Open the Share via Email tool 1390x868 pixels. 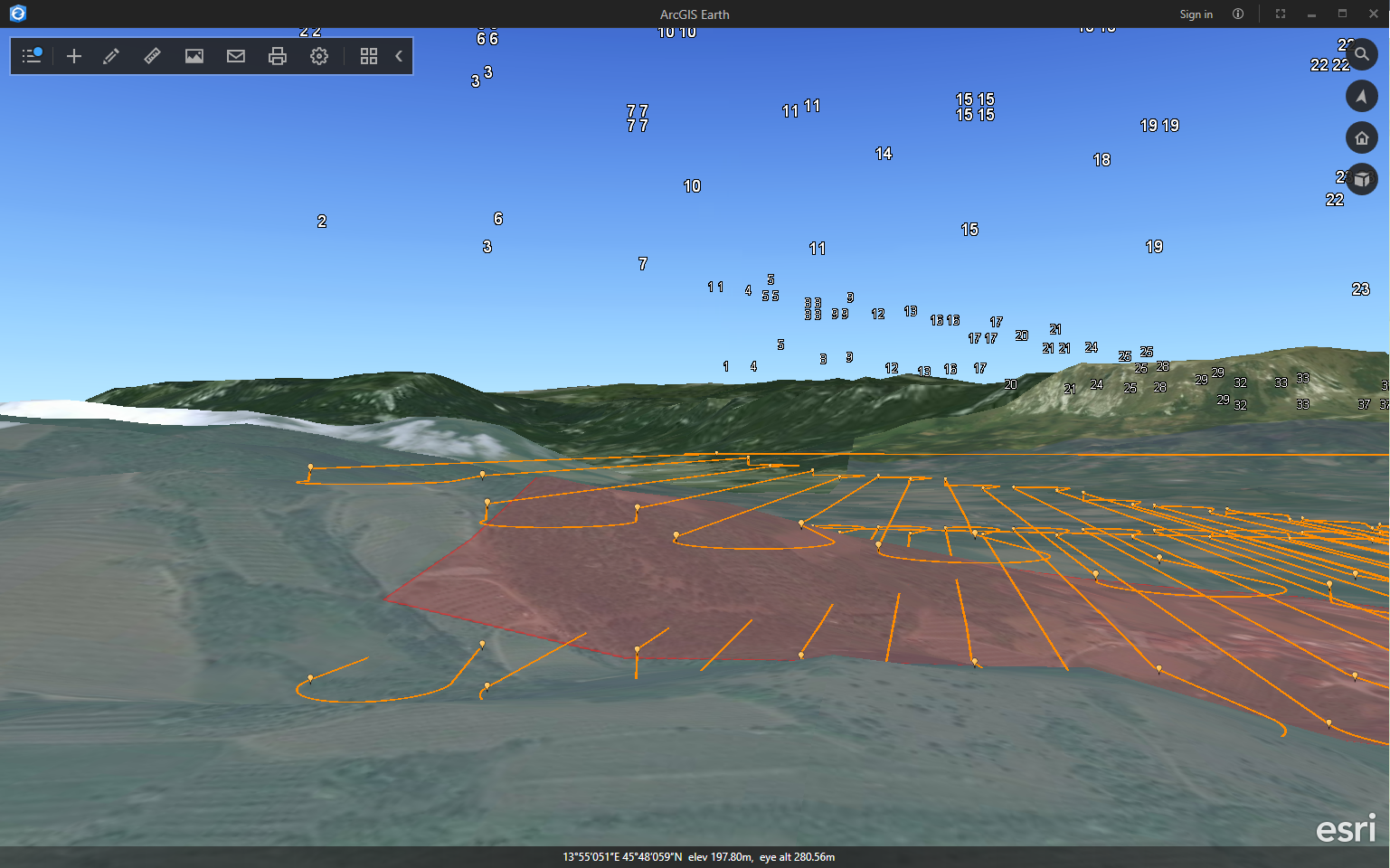click(x=235, y=55)
